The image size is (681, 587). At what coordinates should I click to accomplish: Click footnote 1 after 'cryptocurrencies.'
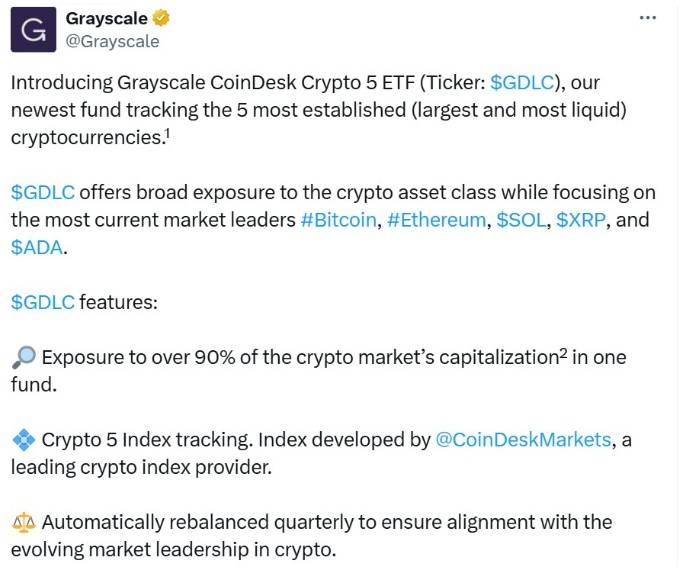click(x=167, y=135)
